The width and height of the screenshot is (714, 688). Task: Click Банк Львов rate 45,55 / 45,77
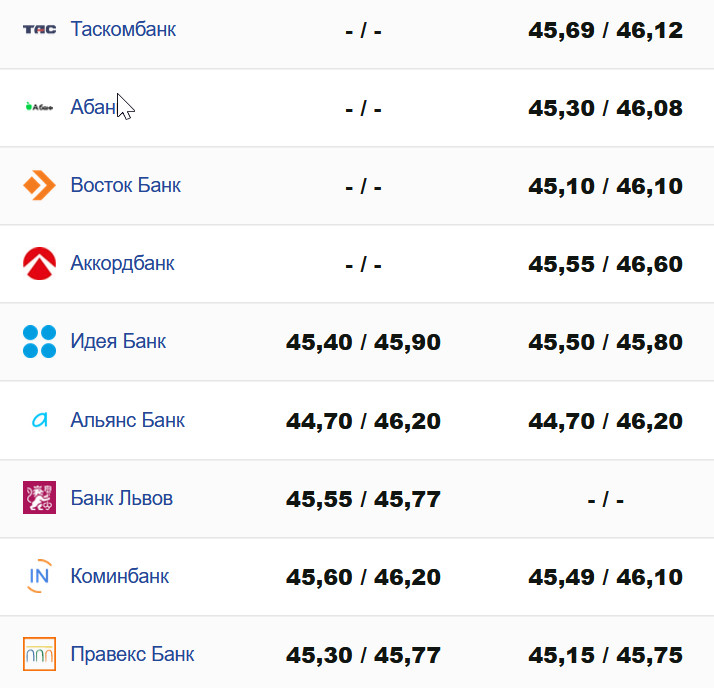click(x=363, y=499)
